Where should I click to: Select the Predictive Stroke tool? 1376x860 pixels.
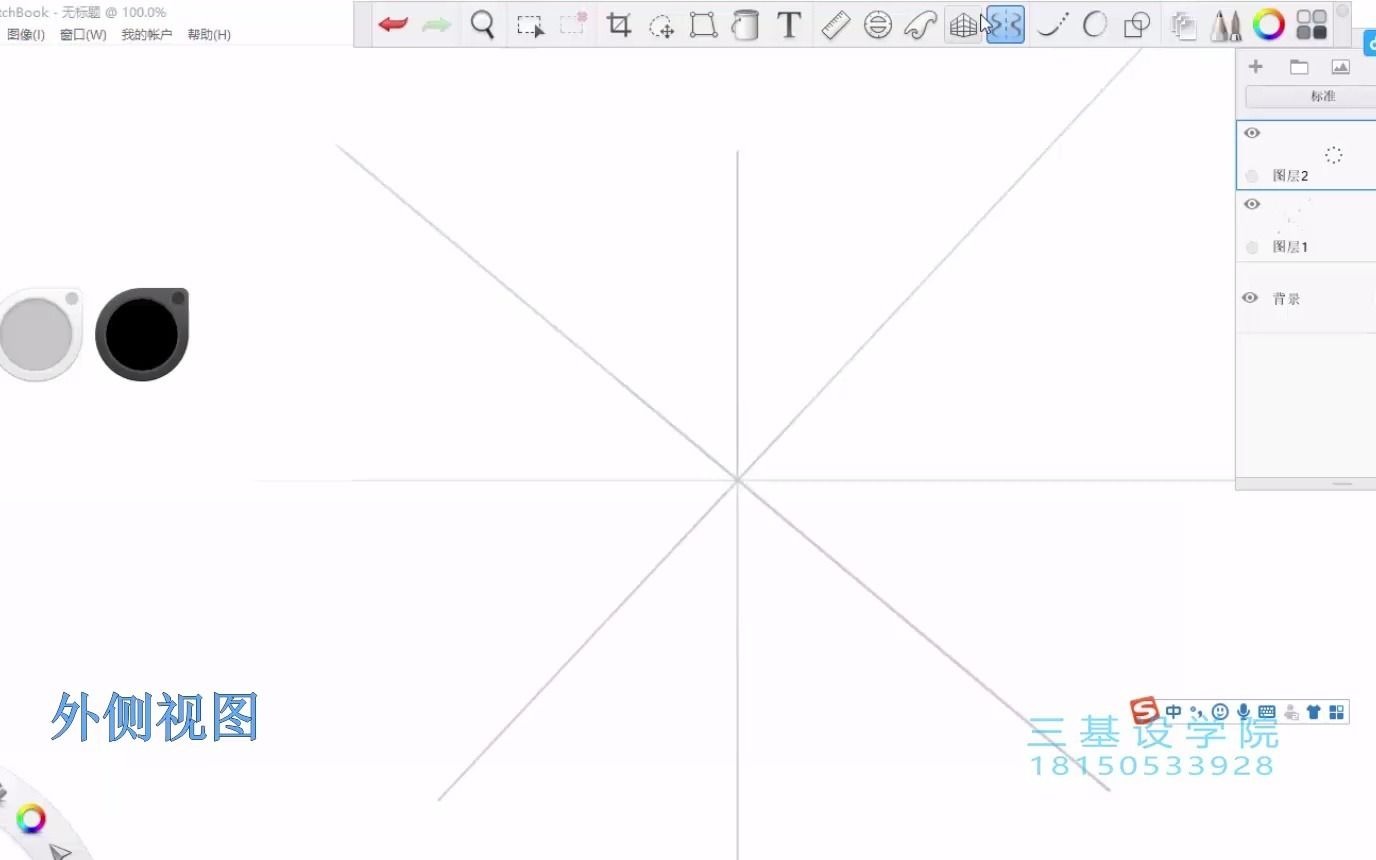(x=1095, y=25)
